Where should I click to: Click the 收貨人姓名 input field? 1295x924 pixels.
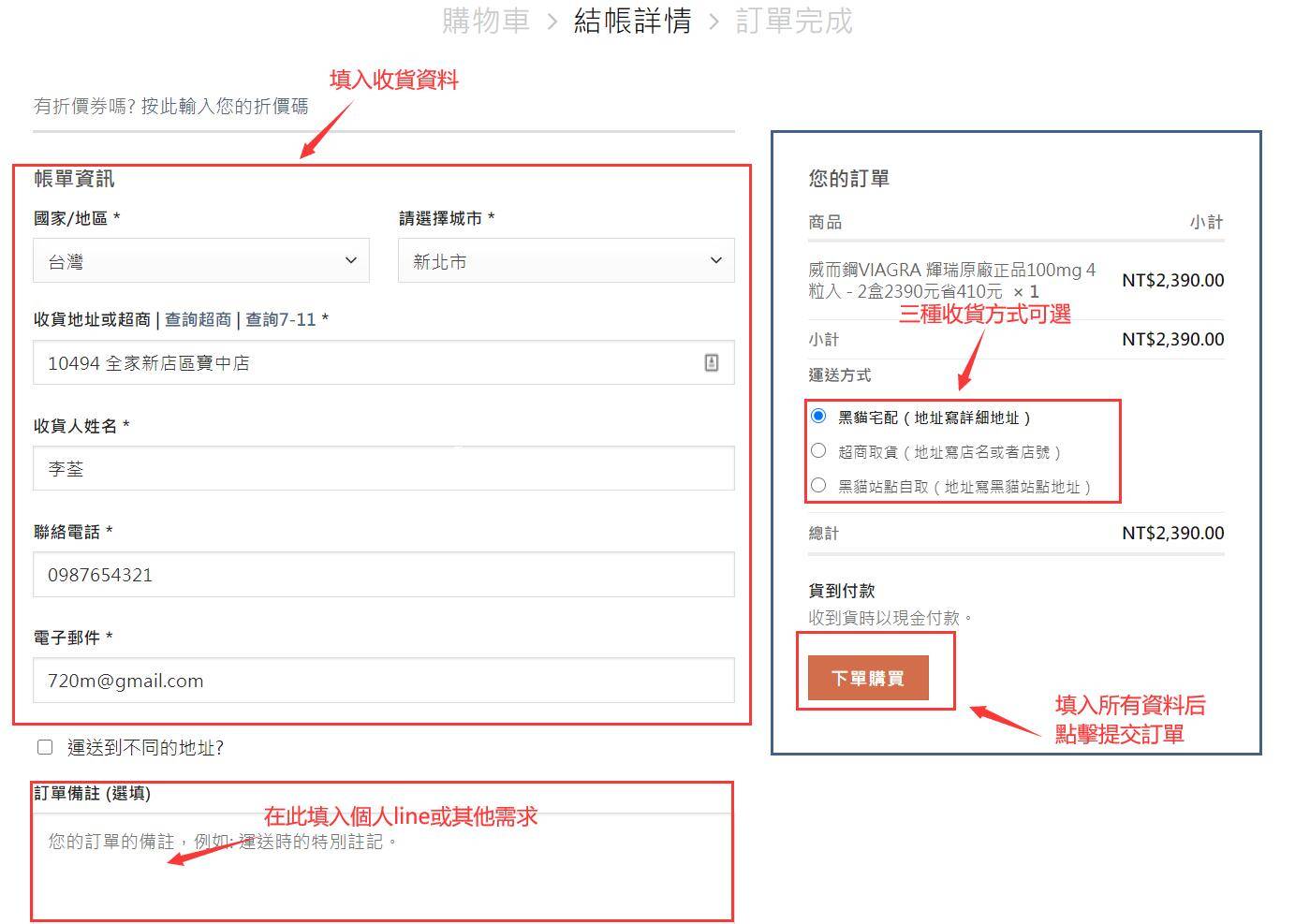tap(384, 468)
